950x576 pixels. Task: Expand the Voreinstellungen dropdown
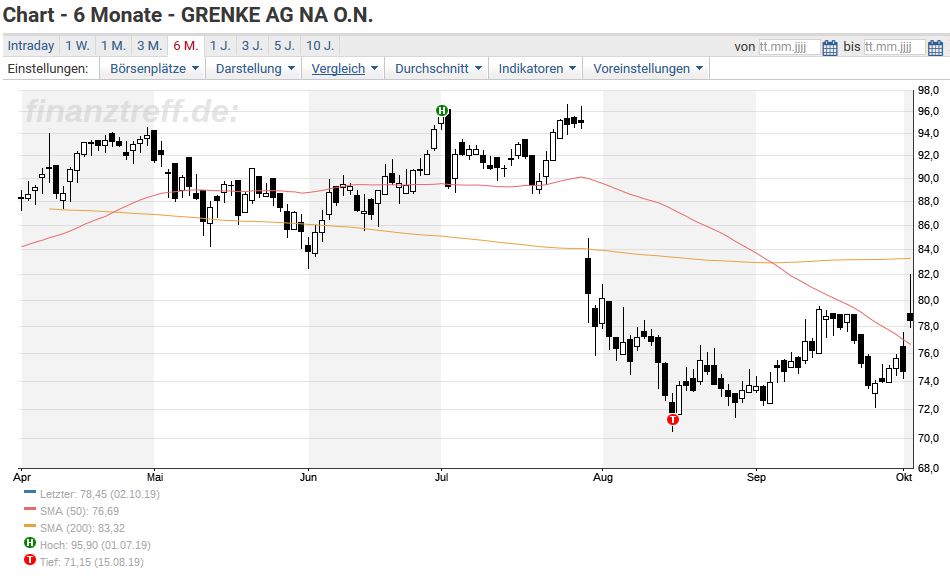pyautogui.click(x=647, y=68)
